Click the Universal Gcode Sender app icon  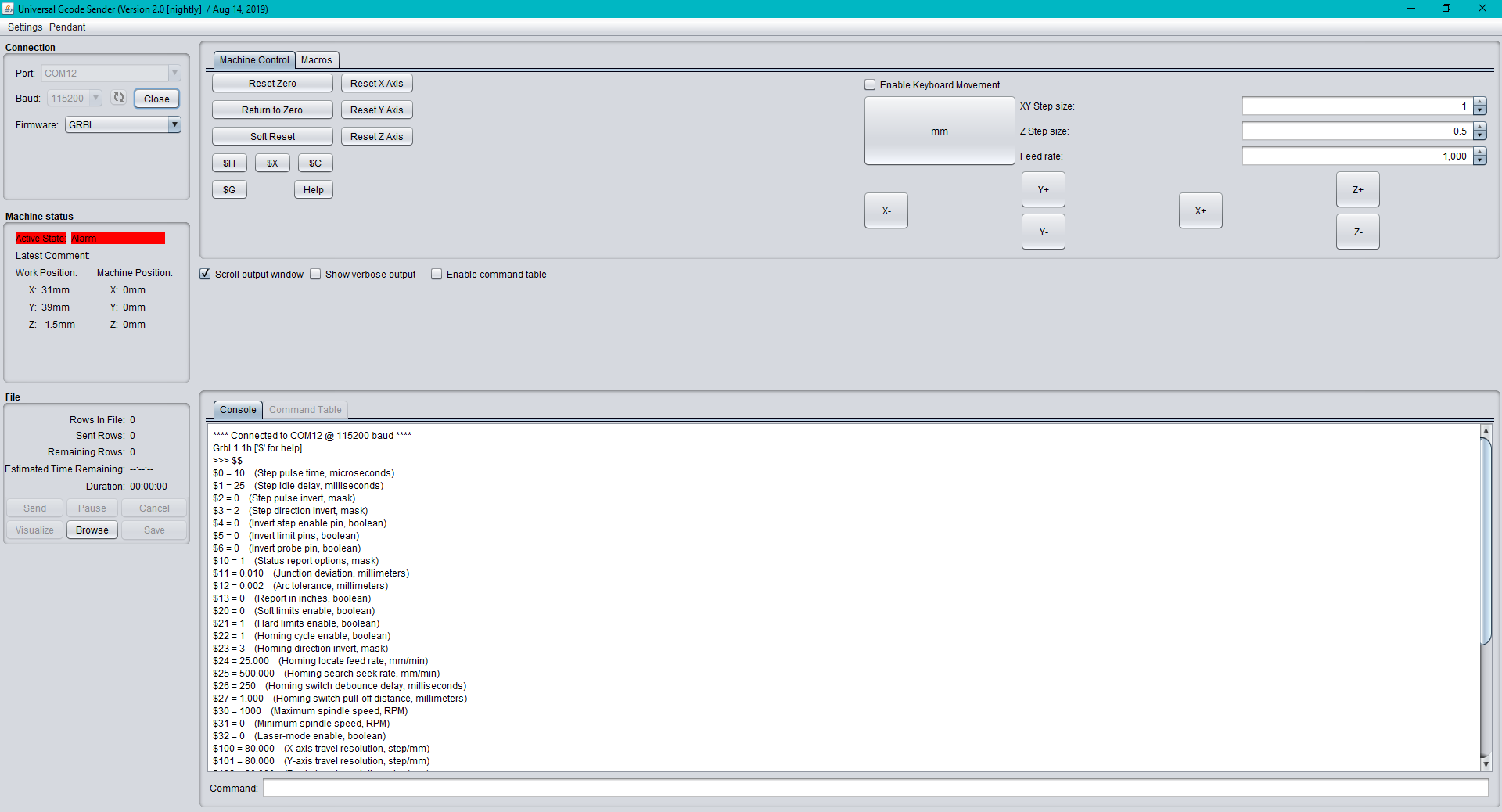click(x=8, y=9)
